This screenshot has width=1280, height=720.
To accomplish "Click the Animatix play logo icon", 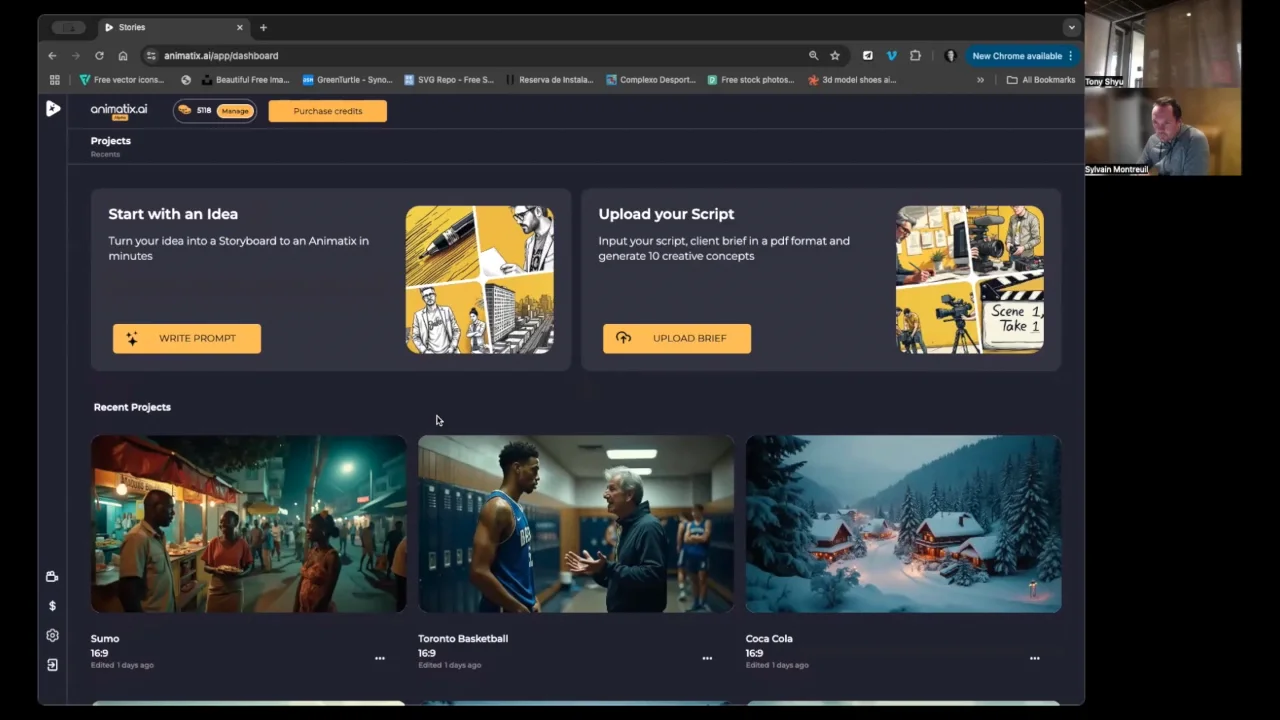I will [x=53, y=109].
